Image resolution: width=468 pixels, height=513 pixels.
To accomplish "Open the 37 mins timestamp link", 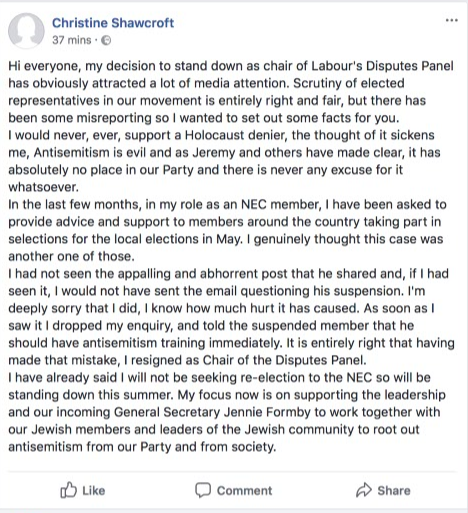I will [x=72, y=40].
